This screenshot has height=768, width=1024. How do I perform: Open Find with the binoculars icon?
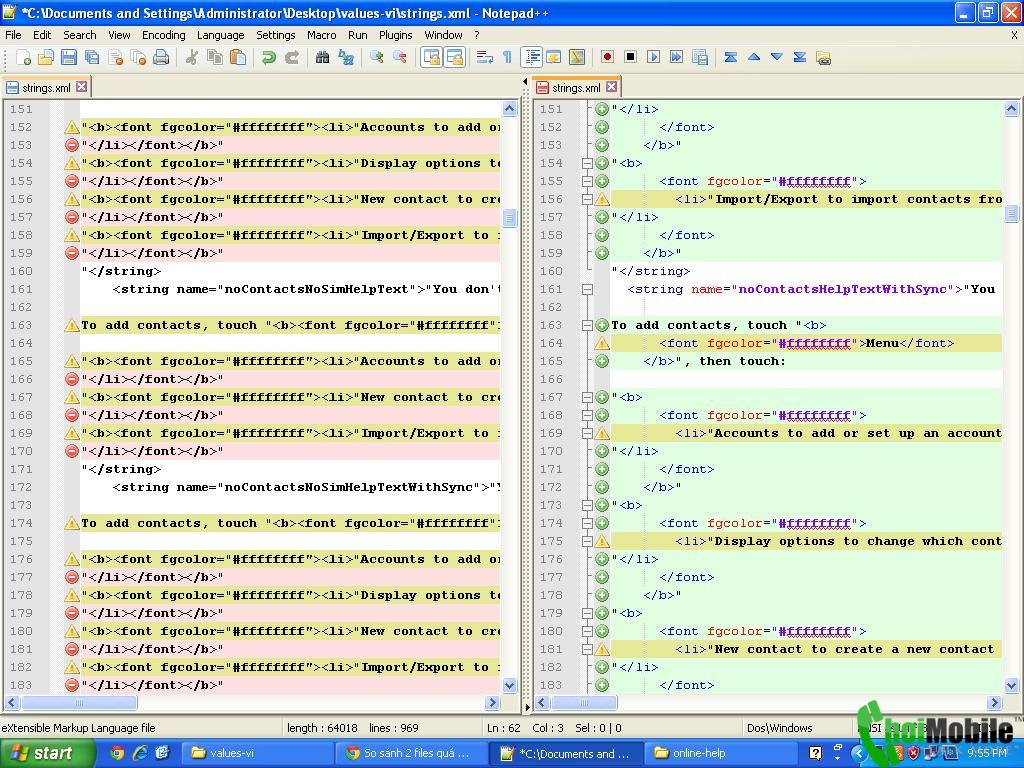click(x=322, y=58)
